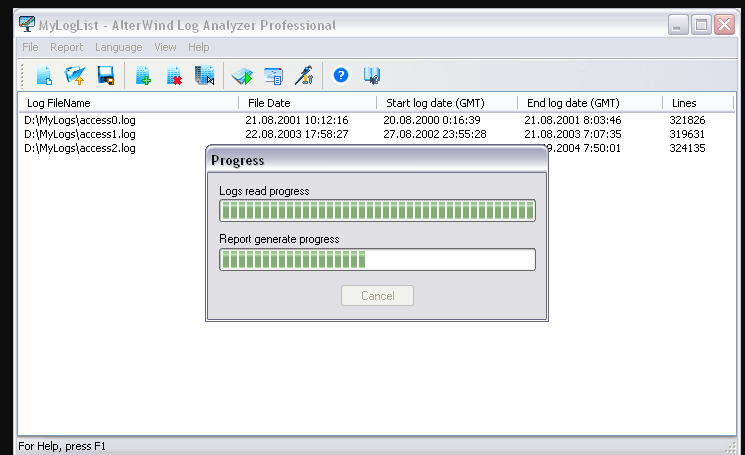Viewport: 745px width, 455px height.
Task: Open the View menu
Action: [x=165, y=47]
